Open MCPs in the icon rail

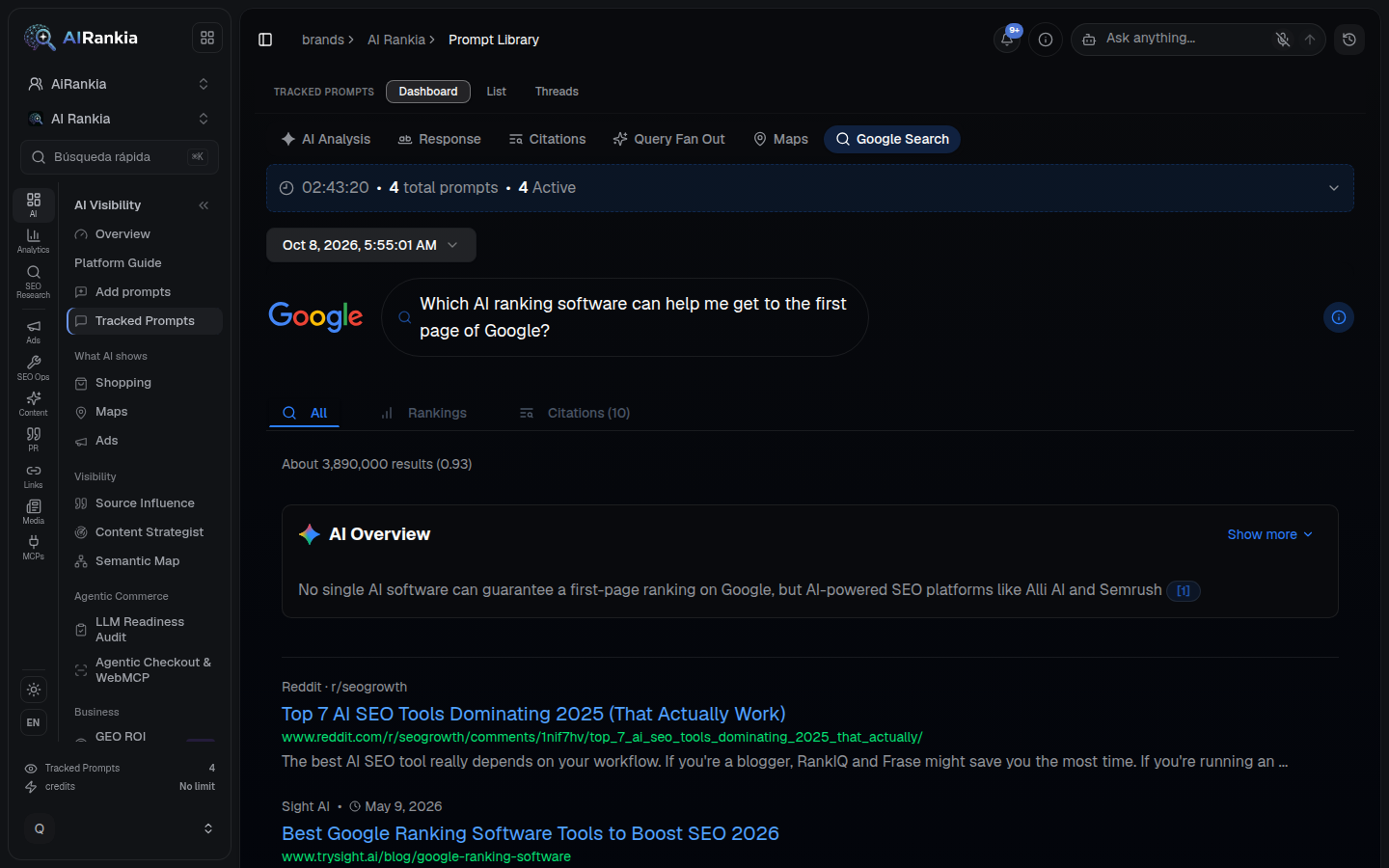[33, 548]
